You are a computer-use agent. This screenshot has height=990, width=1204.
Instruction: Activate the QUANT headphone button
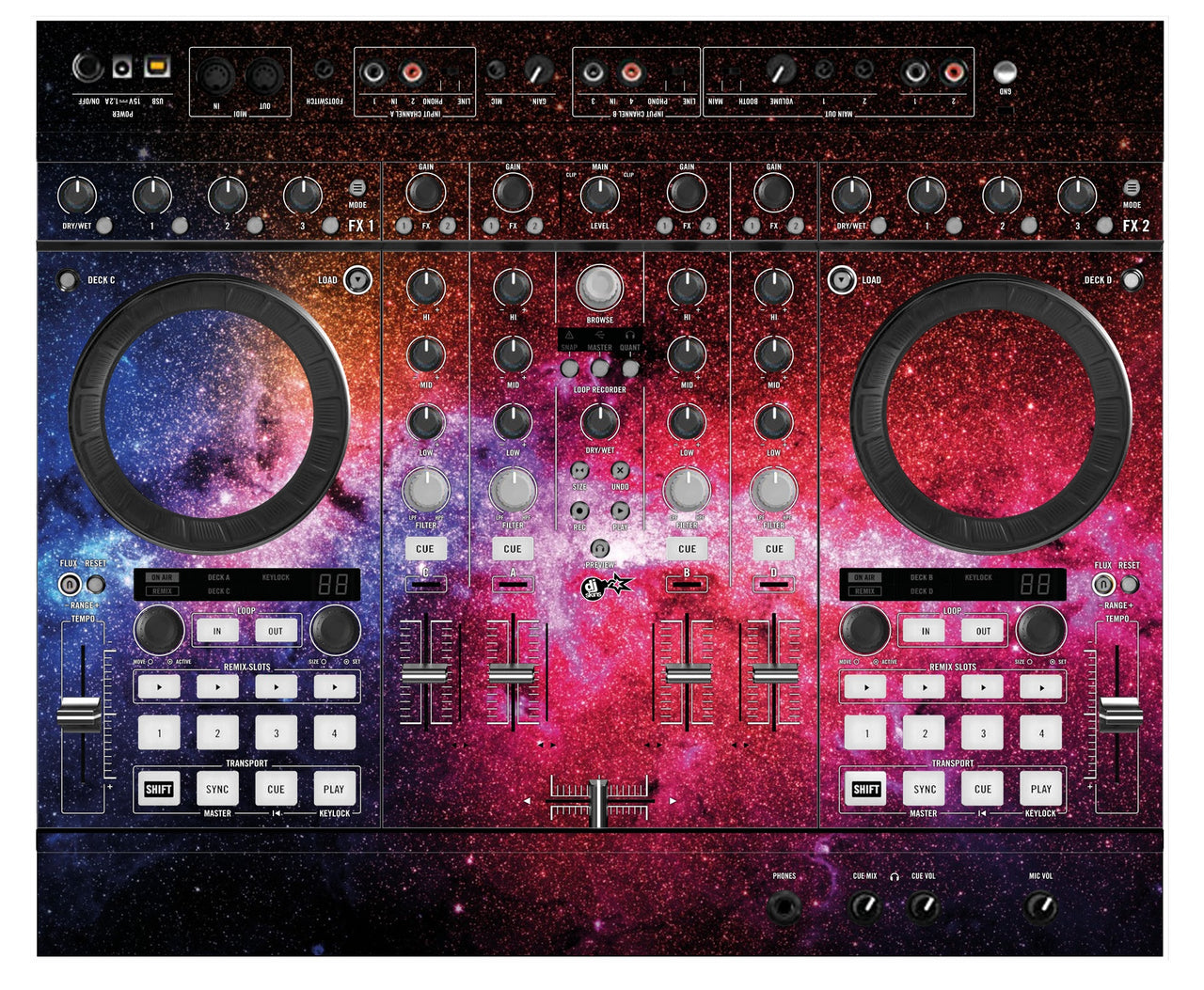click(628, 366)
